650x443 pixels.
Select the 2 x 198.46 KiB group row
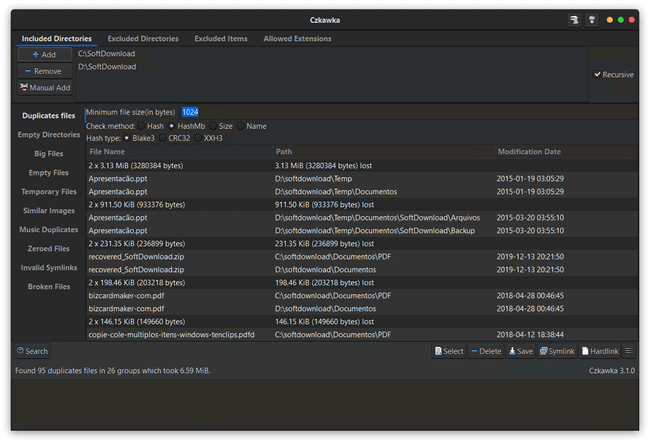coord(362,283)
